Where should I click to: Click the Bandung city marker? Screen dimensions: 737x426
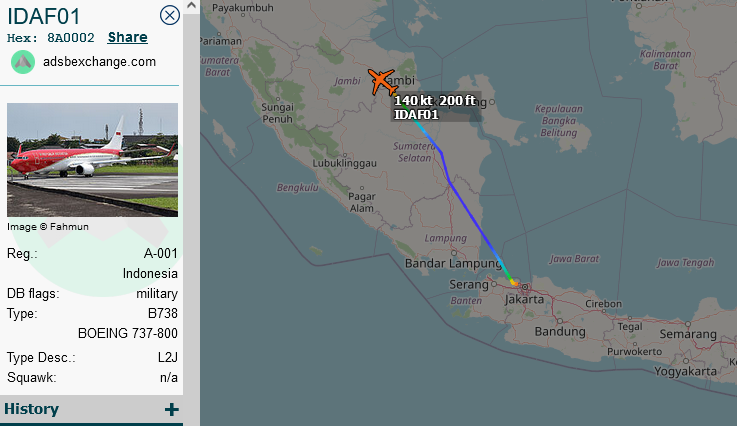(x=560, y=321)
